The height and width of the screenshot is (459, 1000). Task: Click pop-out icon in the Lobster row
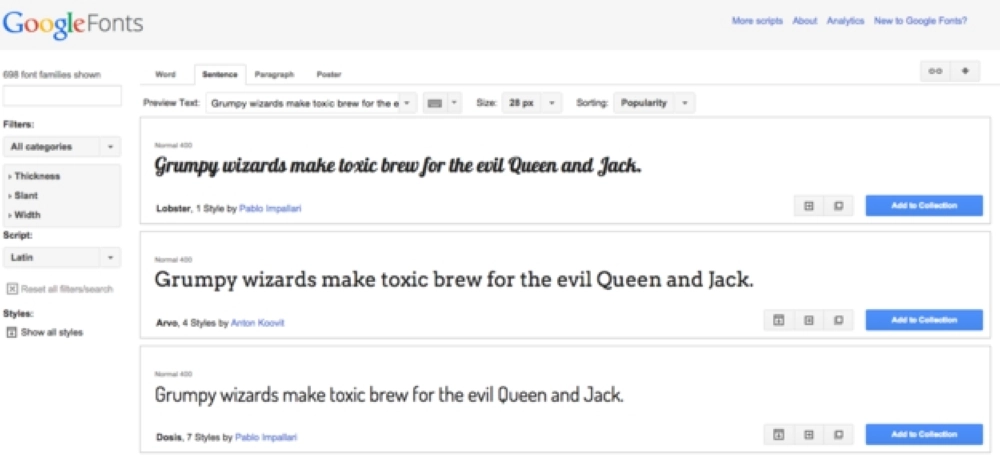coord(839,206)
